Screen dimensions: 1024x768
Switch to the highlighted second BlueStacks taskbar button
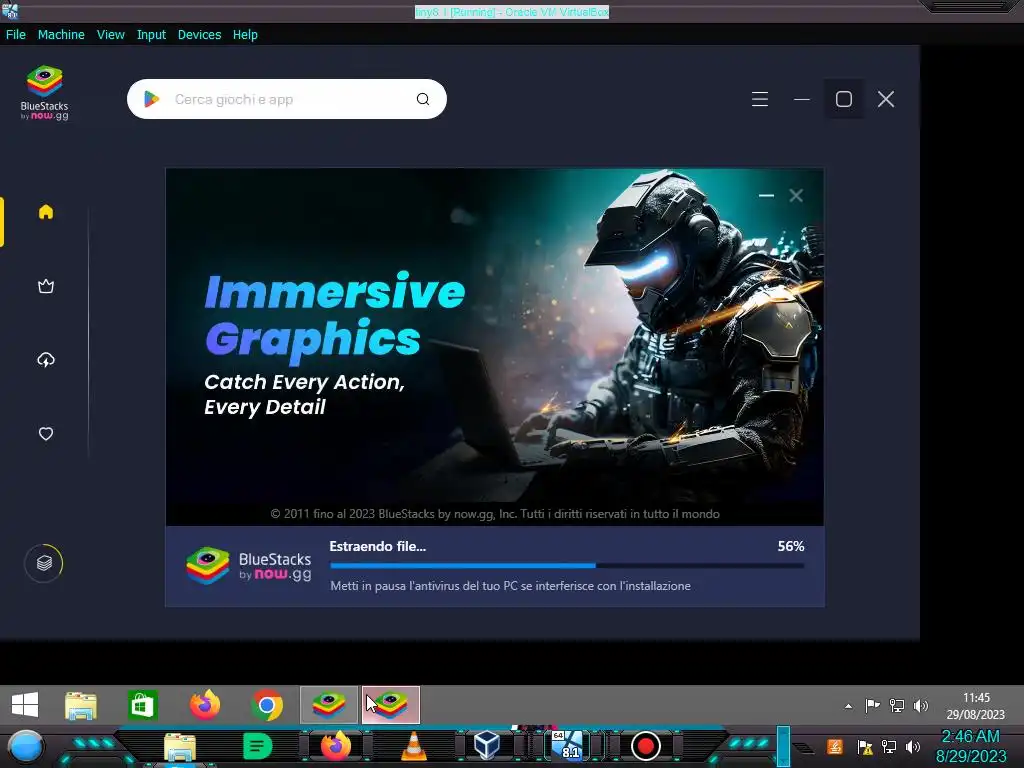(391, 705)
